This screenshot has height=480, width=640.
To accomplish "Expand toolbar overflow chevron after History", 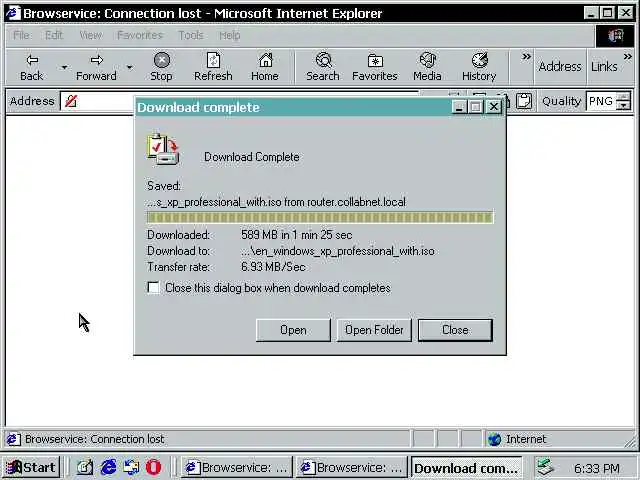I will point(527,56).
